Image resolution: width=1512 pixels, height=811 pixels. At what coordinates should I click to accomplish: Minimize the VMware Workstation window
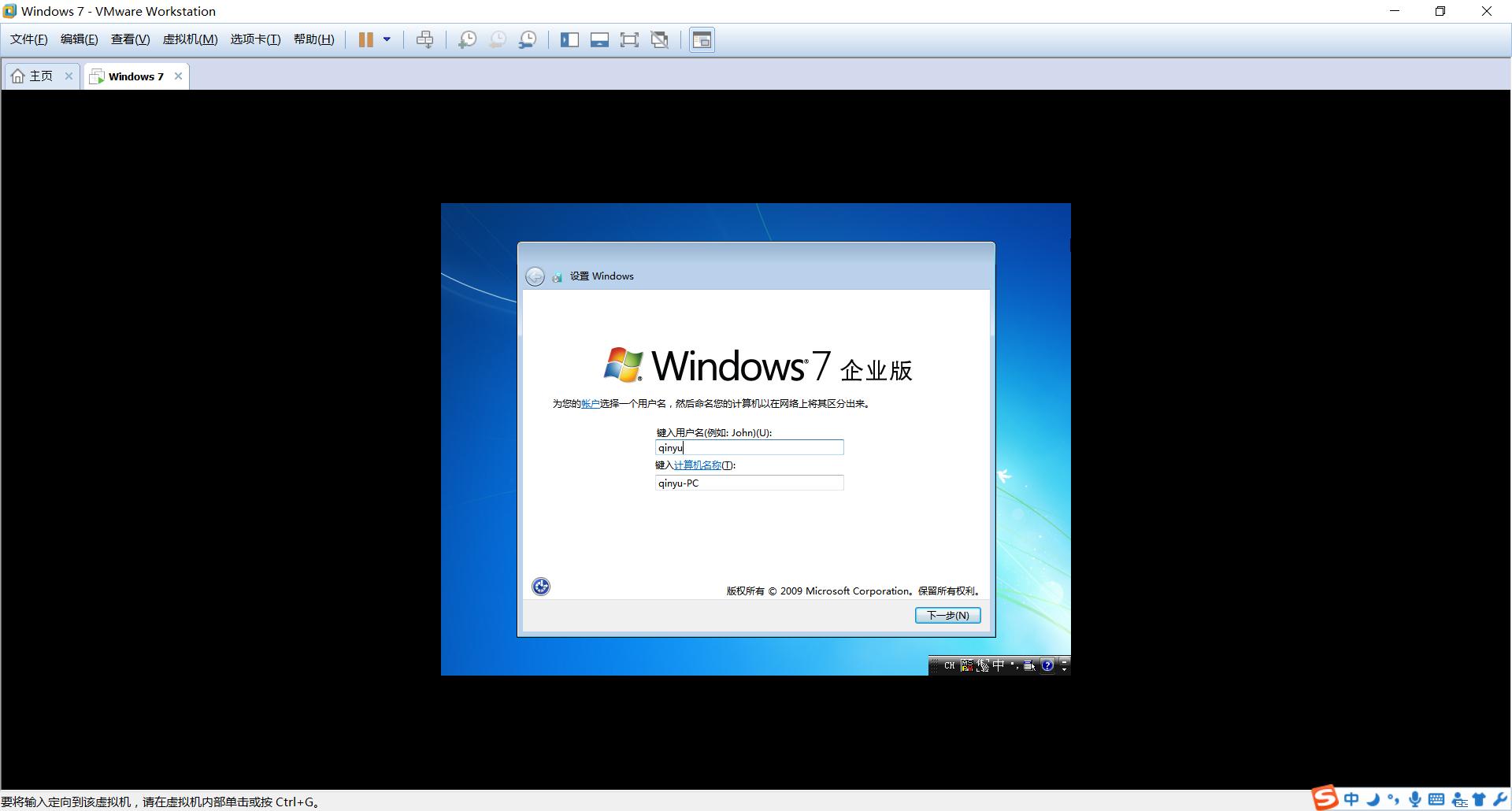(1395, 11)
